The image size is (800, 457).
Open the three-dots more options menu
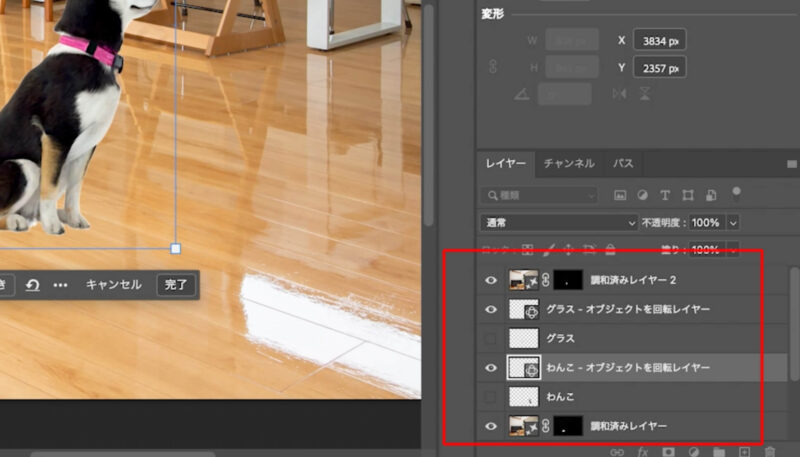60,285
